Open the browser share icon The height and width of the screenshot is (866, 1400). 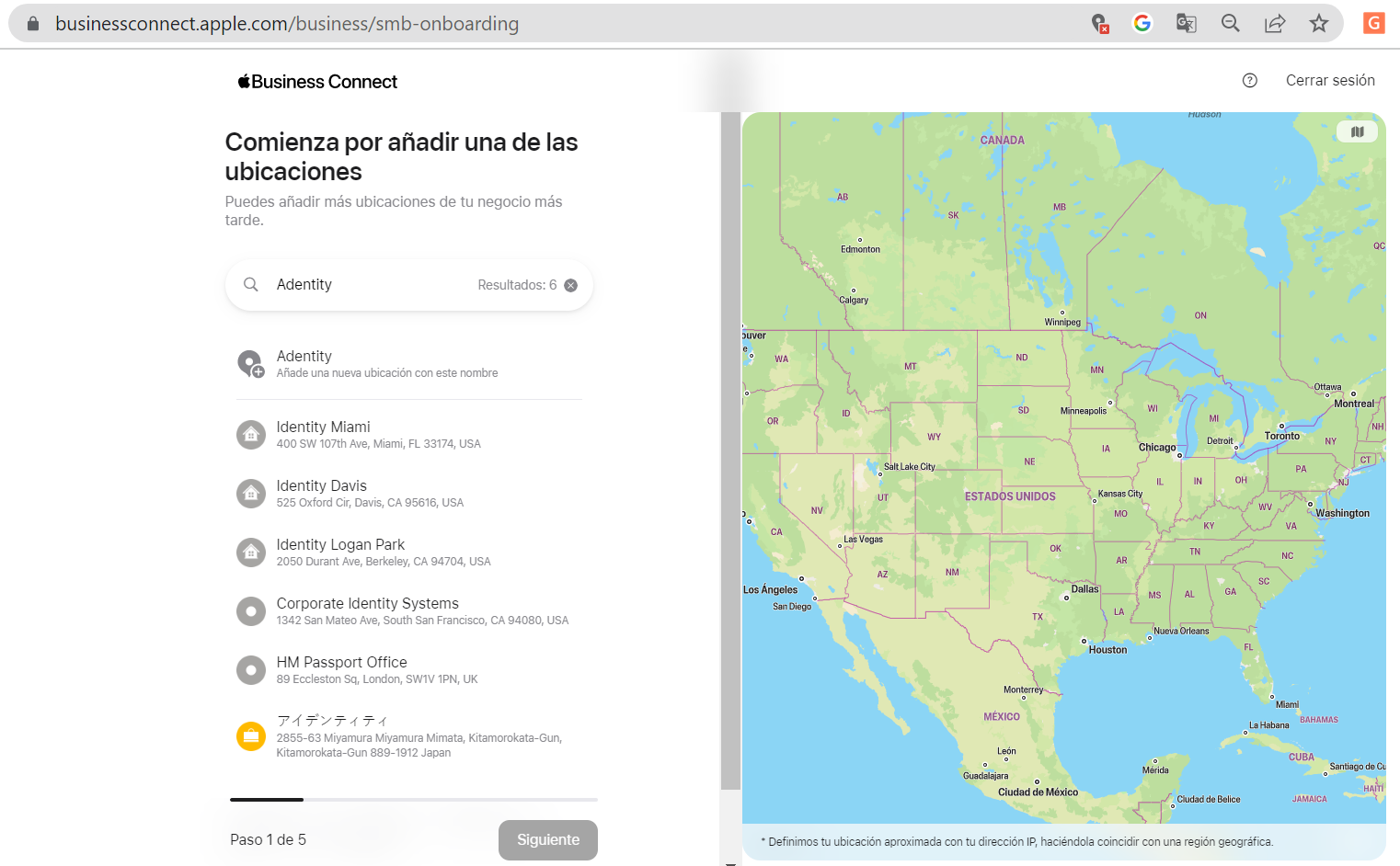click(x=1274, y=24)
